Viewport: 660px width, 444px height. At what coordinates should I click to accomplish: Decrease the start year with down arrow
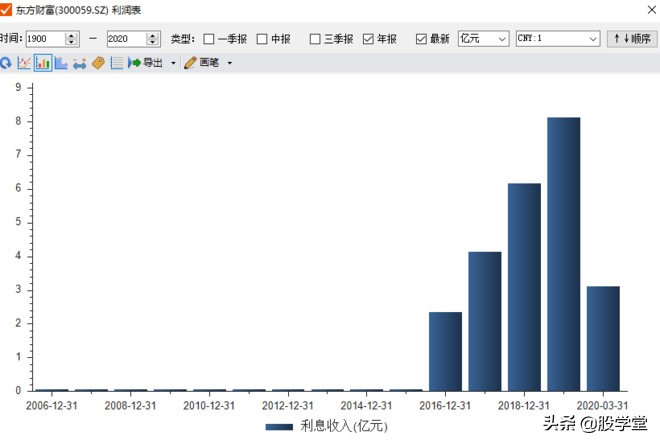point(72,43)
